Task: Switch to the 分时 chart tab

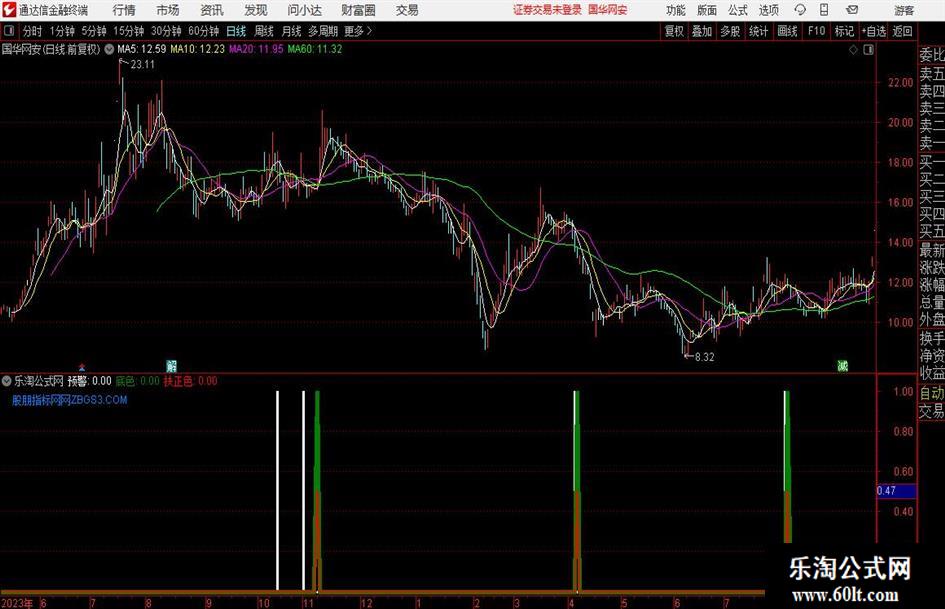Action: (x=33, y=31)
